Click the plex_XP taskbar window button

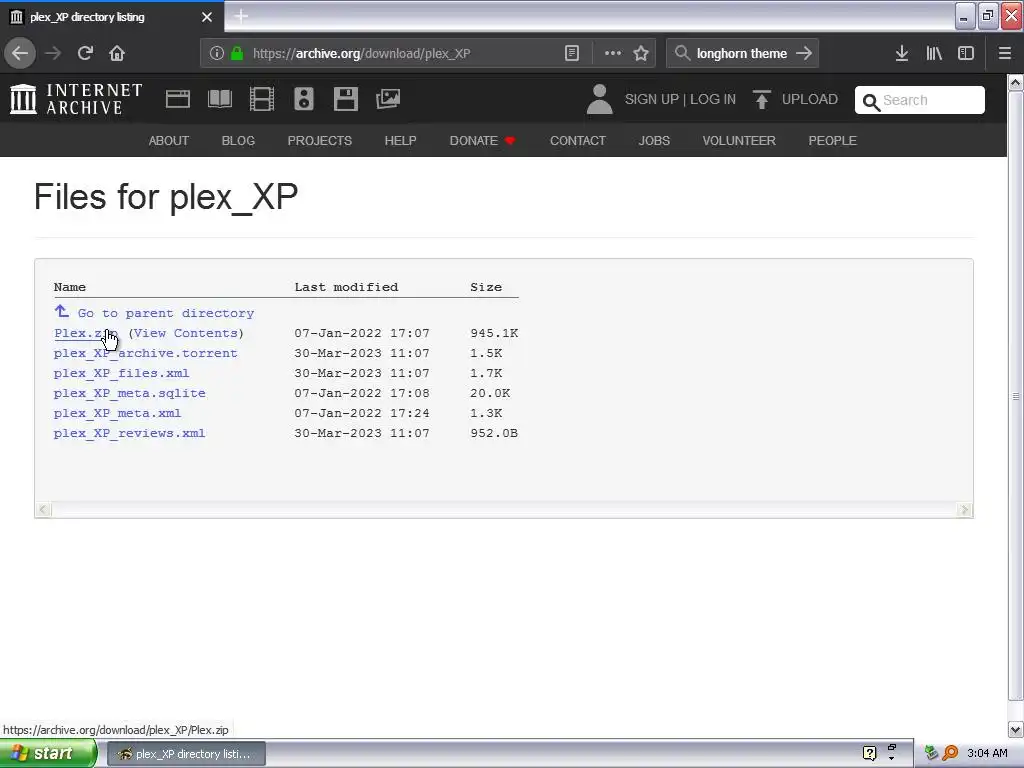[186, 754]
